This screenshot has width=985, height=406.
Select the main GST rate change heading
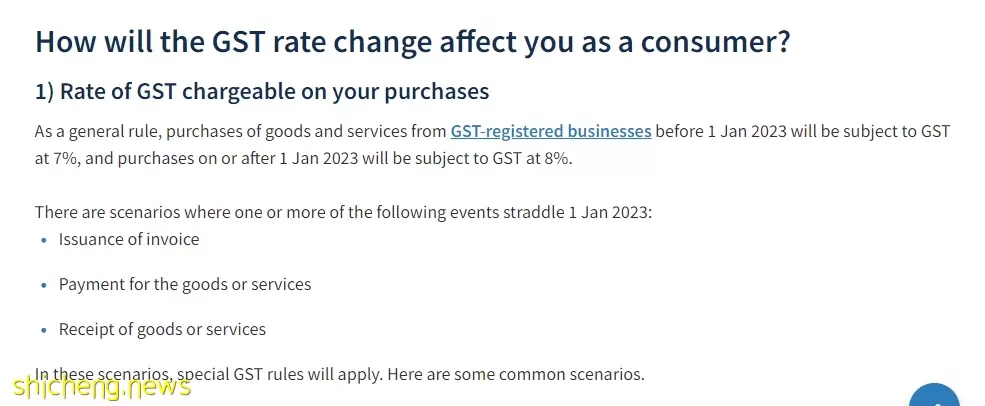click(413, 42)
